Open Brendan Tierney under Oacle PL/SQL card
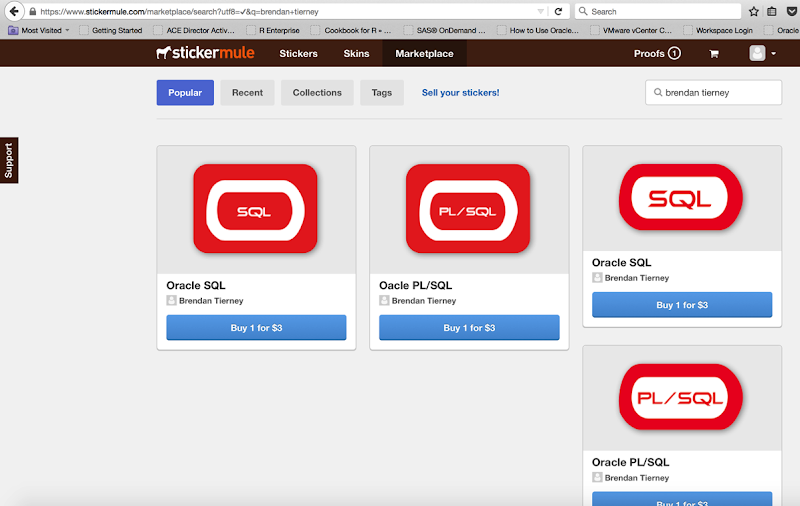Viewport: 800px width, 506px height. [x=423, y=301]
